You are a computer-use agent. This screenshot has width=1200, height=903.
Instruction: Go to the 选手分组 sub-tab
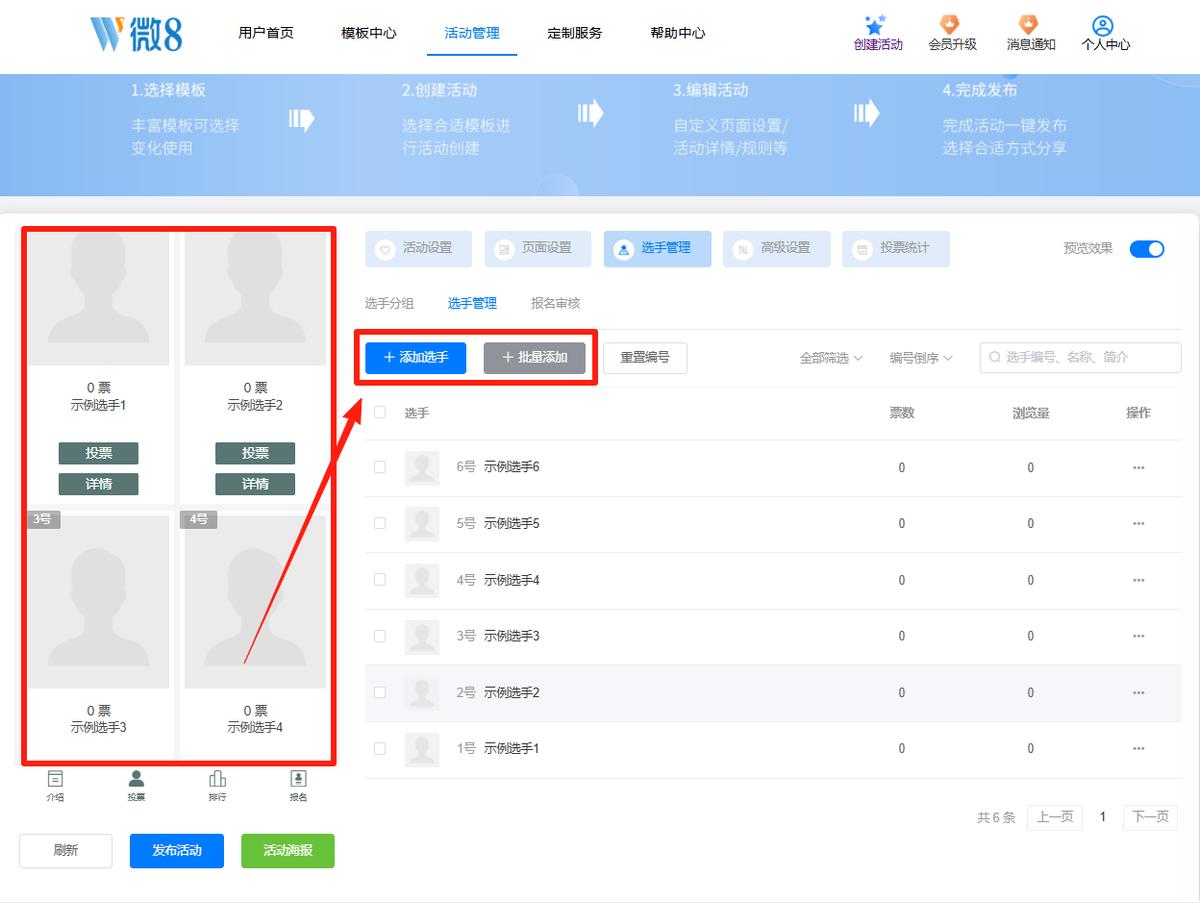pos(389,303)
